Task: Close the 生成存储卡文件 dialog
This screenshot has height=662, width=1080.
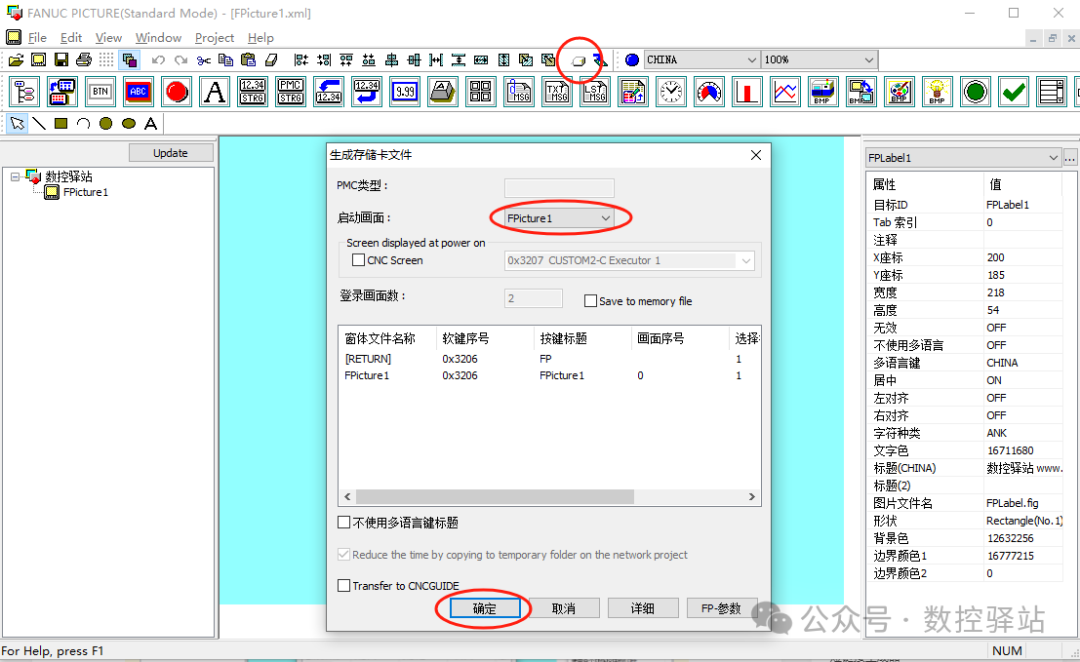Action: click(756, 155)
